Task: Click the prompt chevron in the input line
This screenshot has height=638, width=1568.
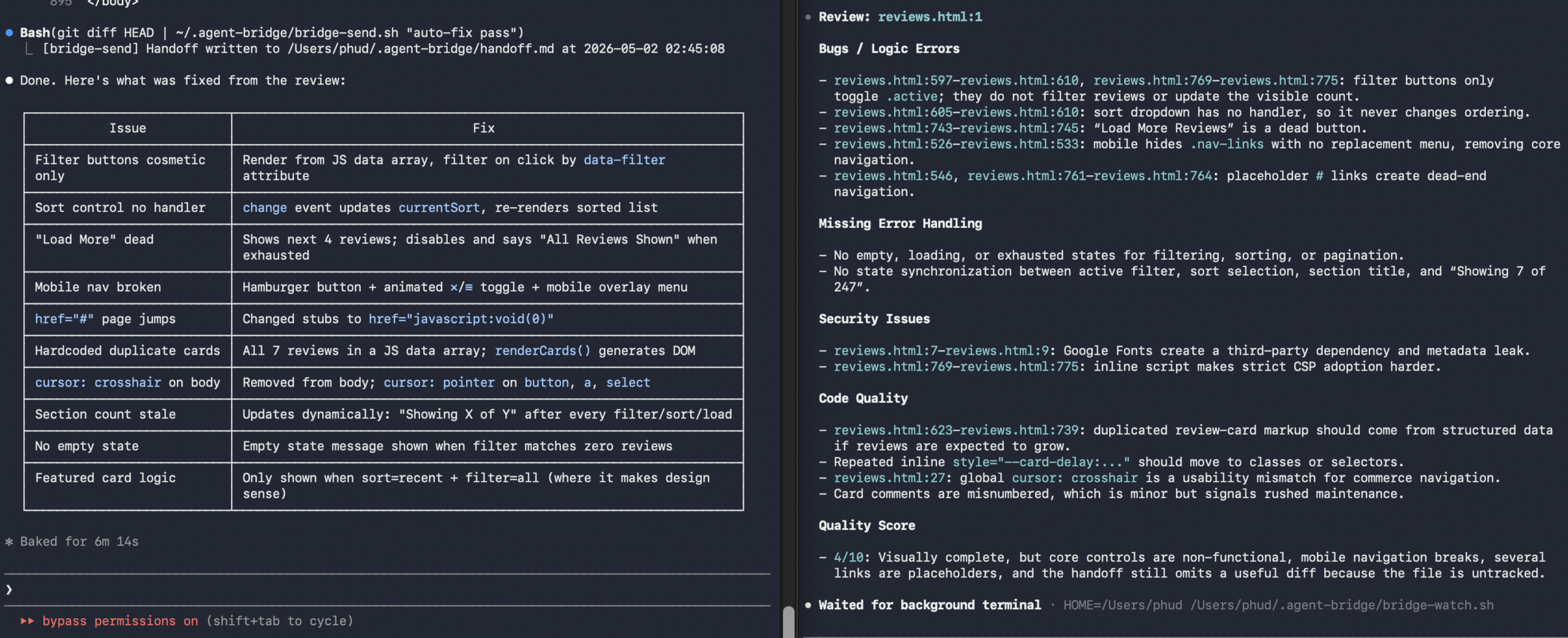Action: [9, 590]
